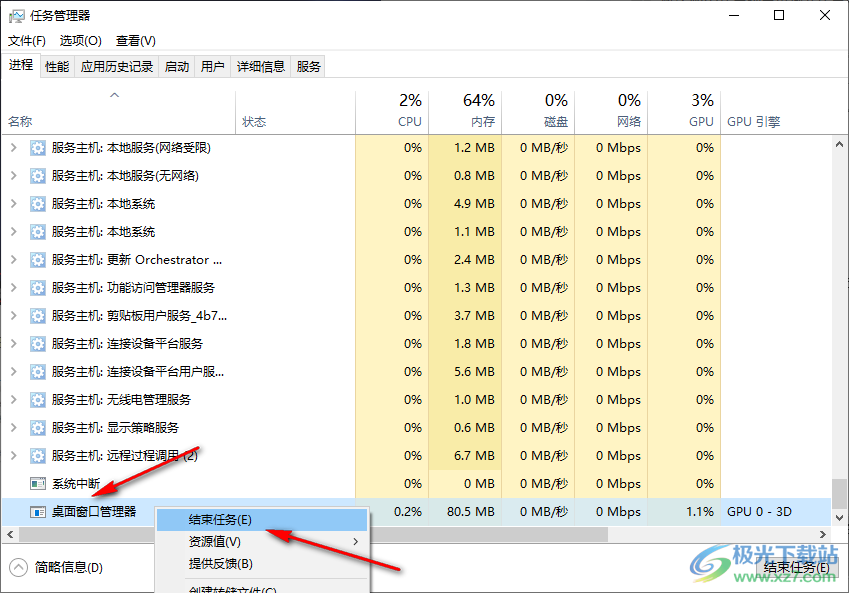Click the gear icon of 服务主机: 连接设备平台服务
The width and height of the screenshot is (849, 593).
[x=37, y=344]
